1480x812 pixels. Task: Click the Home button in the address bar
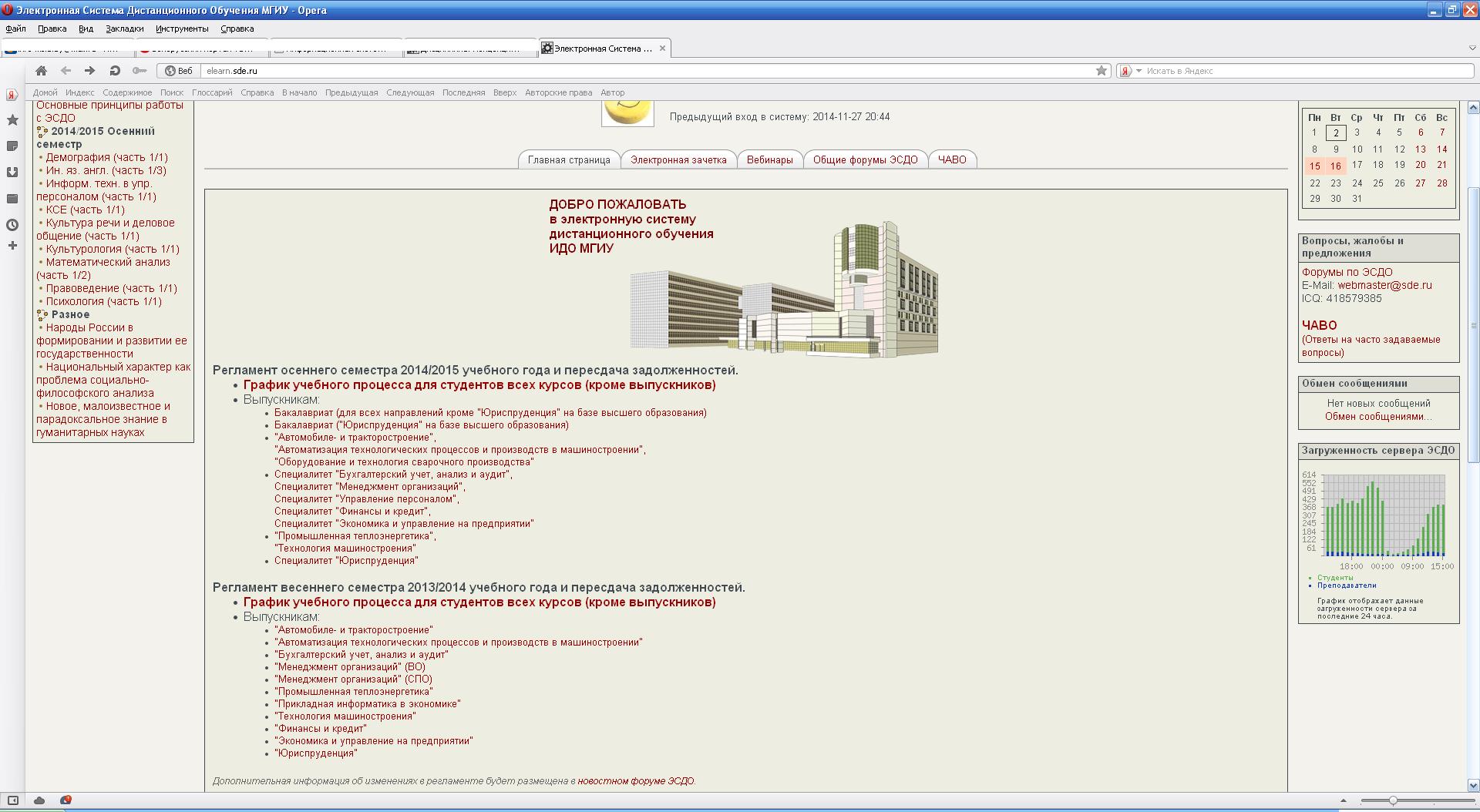point(42,71)
